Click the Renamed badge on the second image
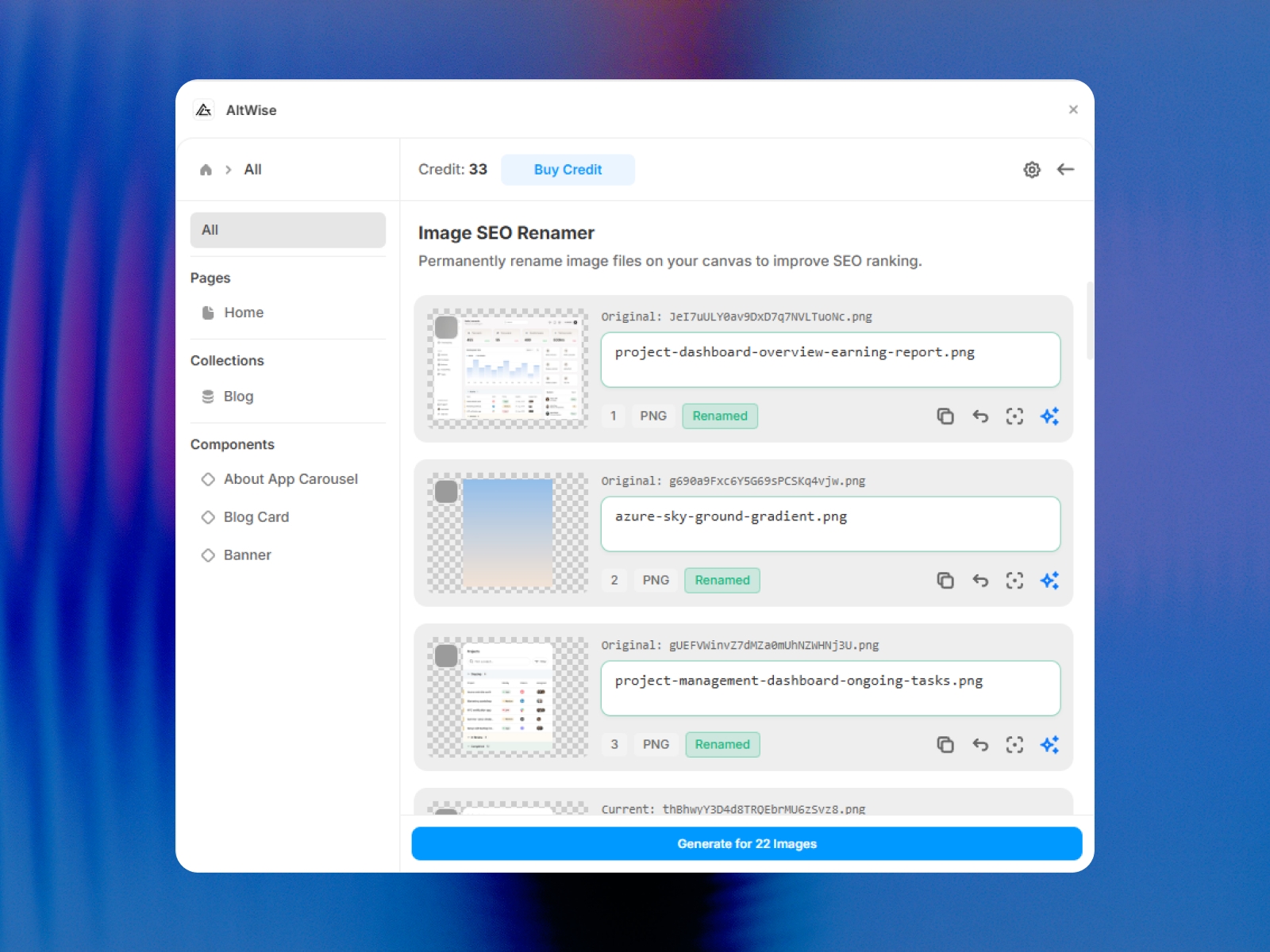1270x952 pixels. (722, 580)
